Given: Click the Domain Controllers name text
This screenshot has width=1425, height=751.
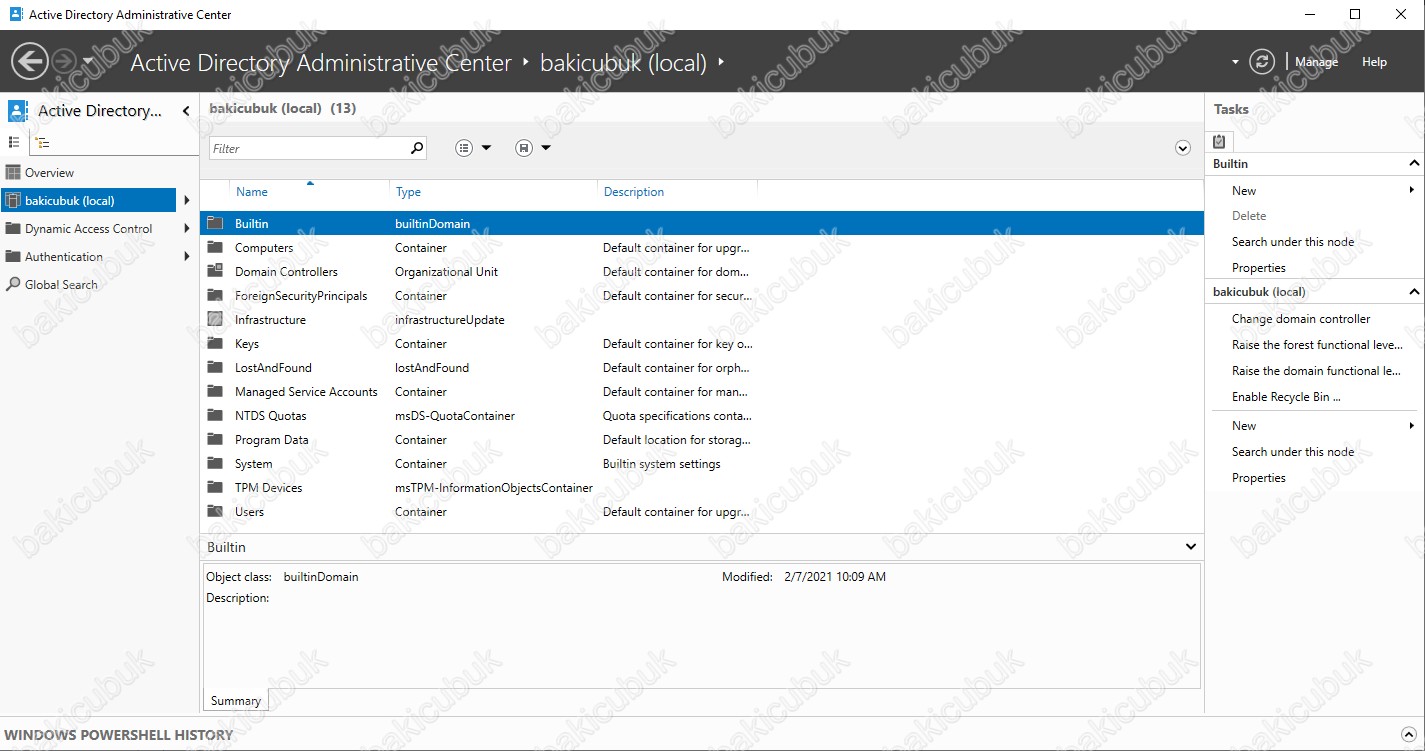Looking at the screenshot, I should coord(286,272).
